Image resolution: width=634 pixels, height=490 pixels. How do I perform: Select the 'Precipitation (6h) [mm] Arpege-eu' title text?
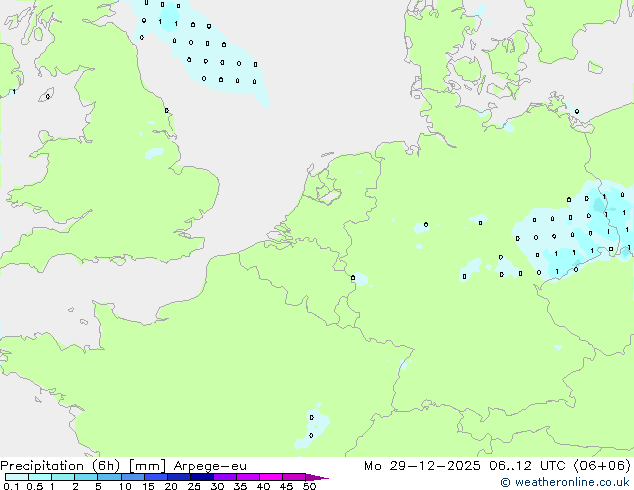123,466
